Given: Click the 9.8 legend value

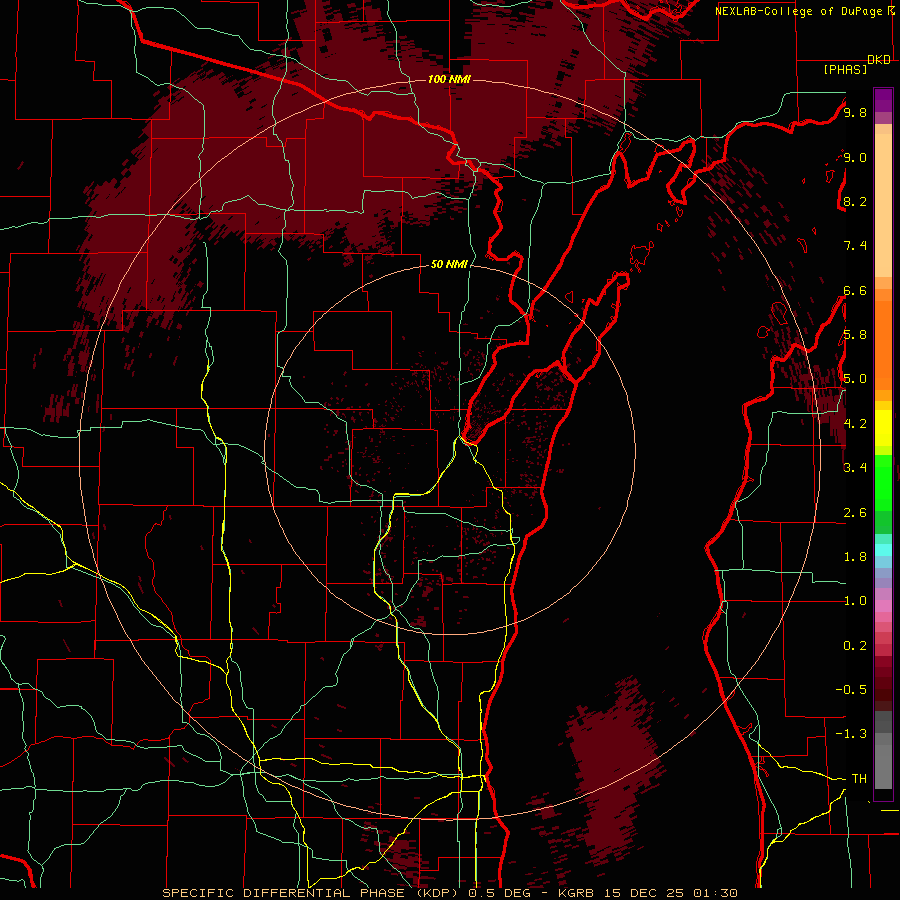Looking at the screenshot, I should [855, 112].
